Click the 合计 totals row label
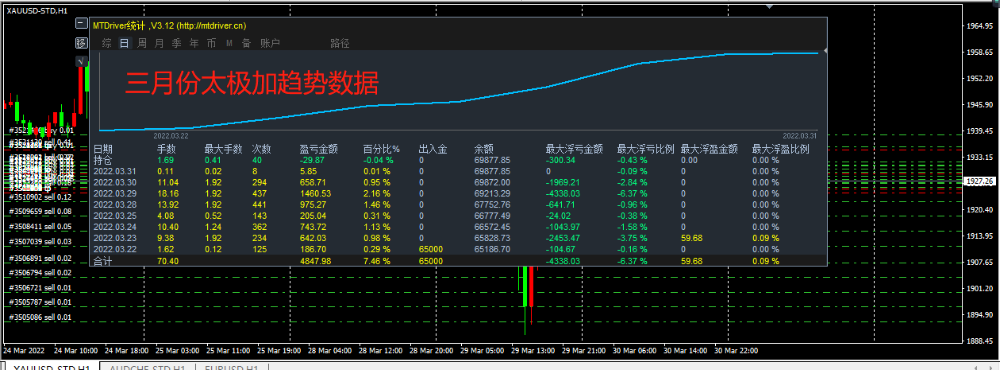Image resolution: width=1000 pixels, height=370 pixels. point(103,261)
